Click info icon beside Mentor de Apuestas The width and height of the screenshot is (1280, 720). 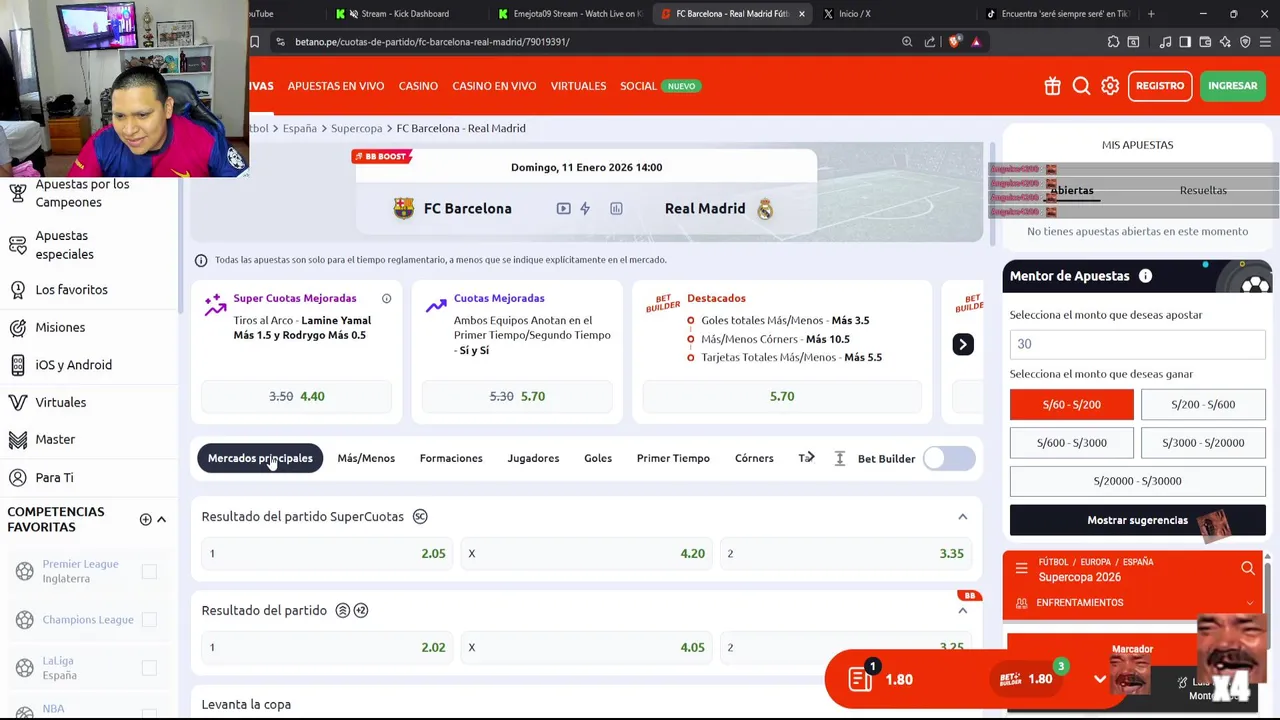tap(1145, 276)
